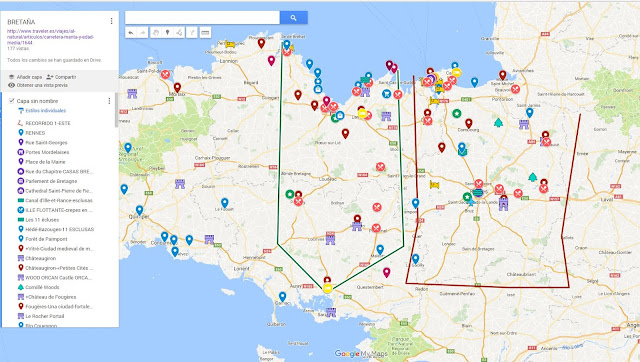Select Cathedral Saint-Pierre list entry

point(59,191)
